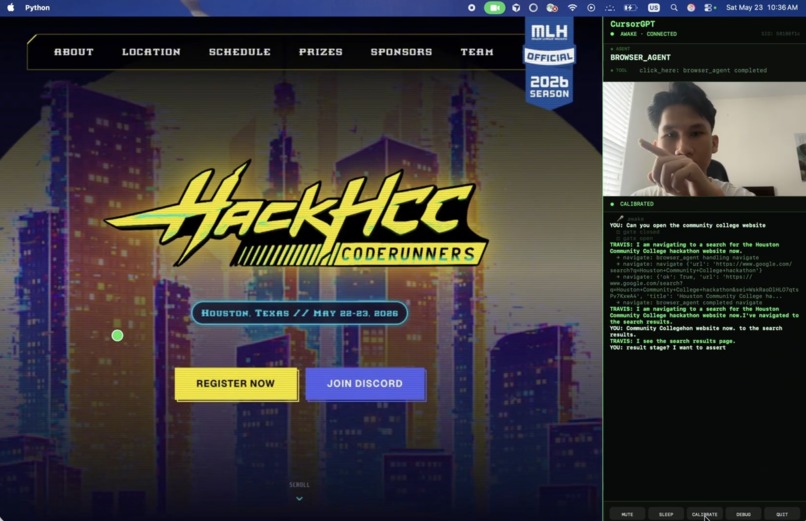Click the first YOU message in the transcript
The height and width of the screenshot is (521, 806).
pyautogui.click(x=688, y=226)
